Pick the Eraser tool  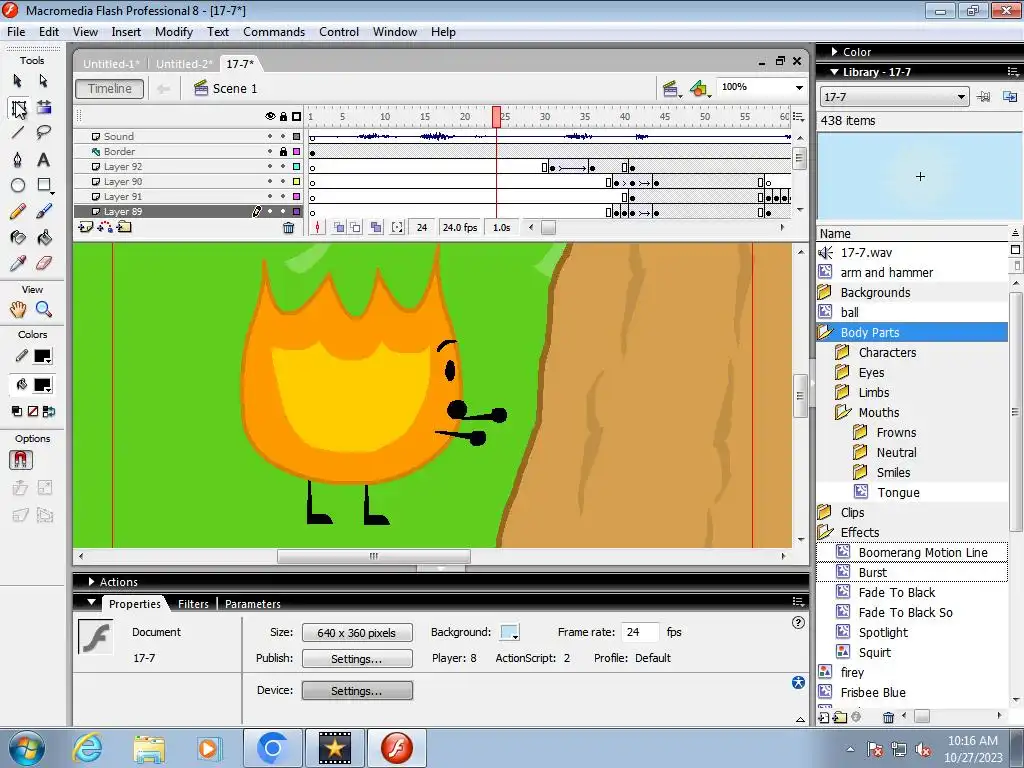point(44,263)
